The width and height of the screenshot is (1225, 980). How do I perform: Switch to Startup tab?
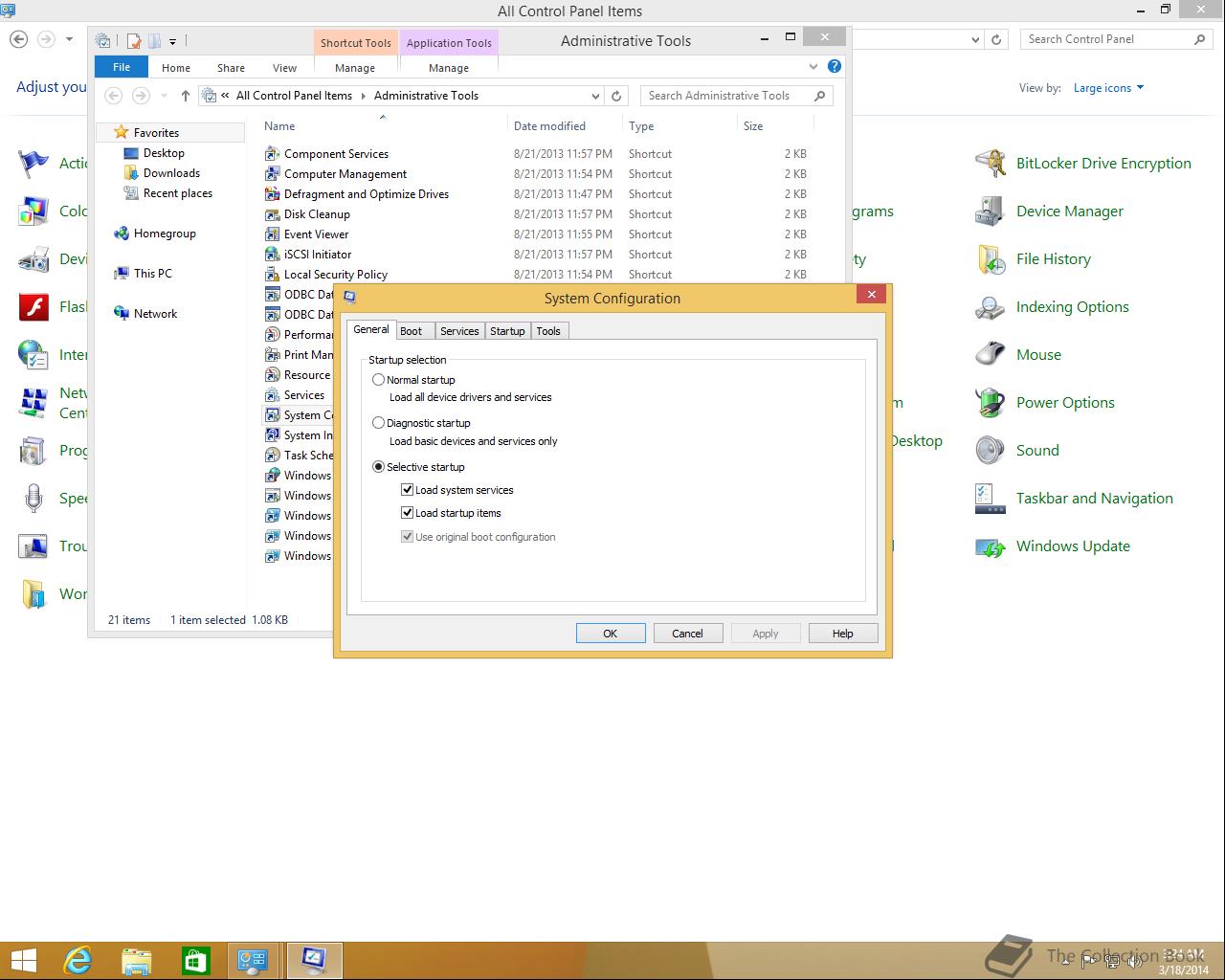pos(507,331)
